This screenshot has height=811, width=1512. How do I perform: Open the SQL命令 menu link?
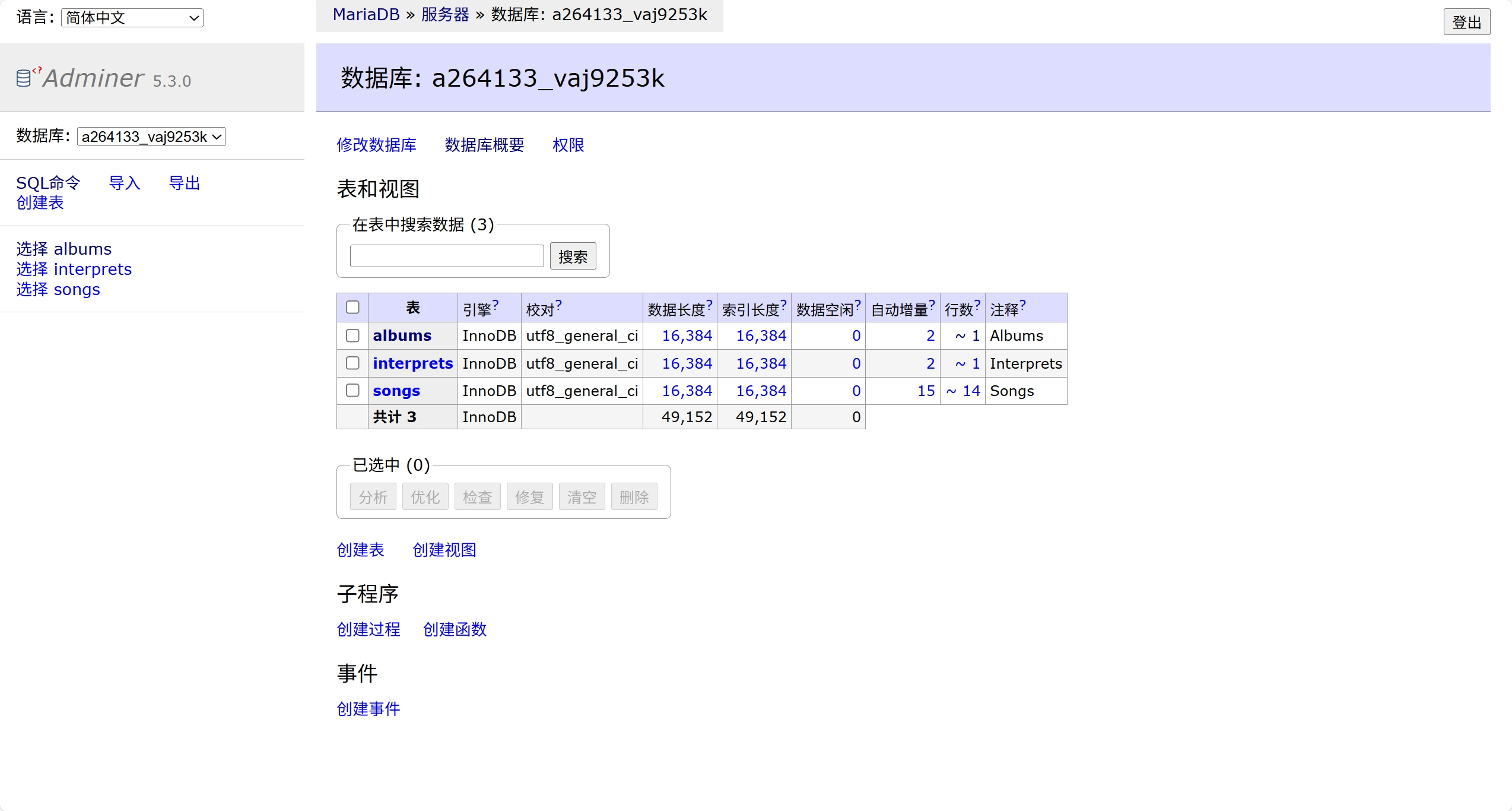(48, 183)
